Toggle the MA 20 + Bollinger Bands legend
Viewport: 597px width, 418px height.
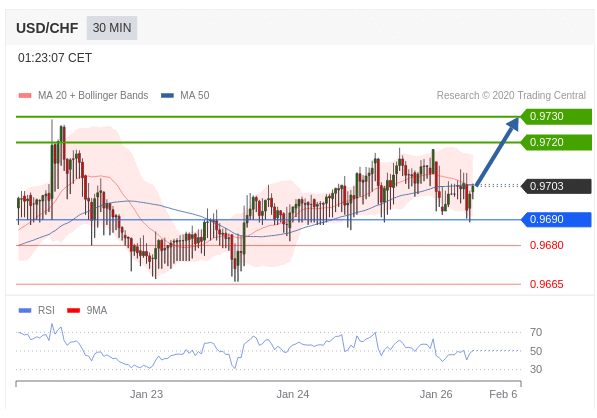[83, 95]
